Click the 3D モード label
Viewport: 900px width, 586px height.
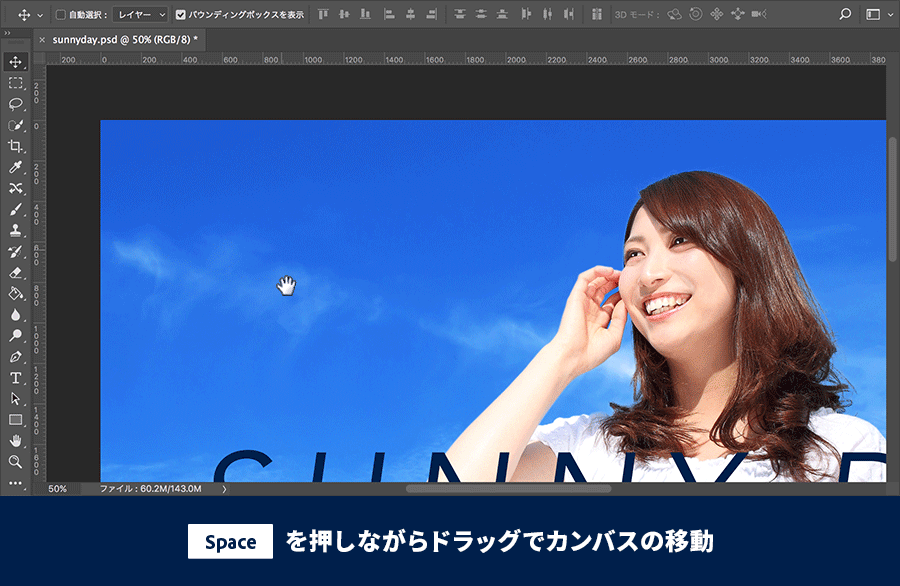(x=638, y=14)
